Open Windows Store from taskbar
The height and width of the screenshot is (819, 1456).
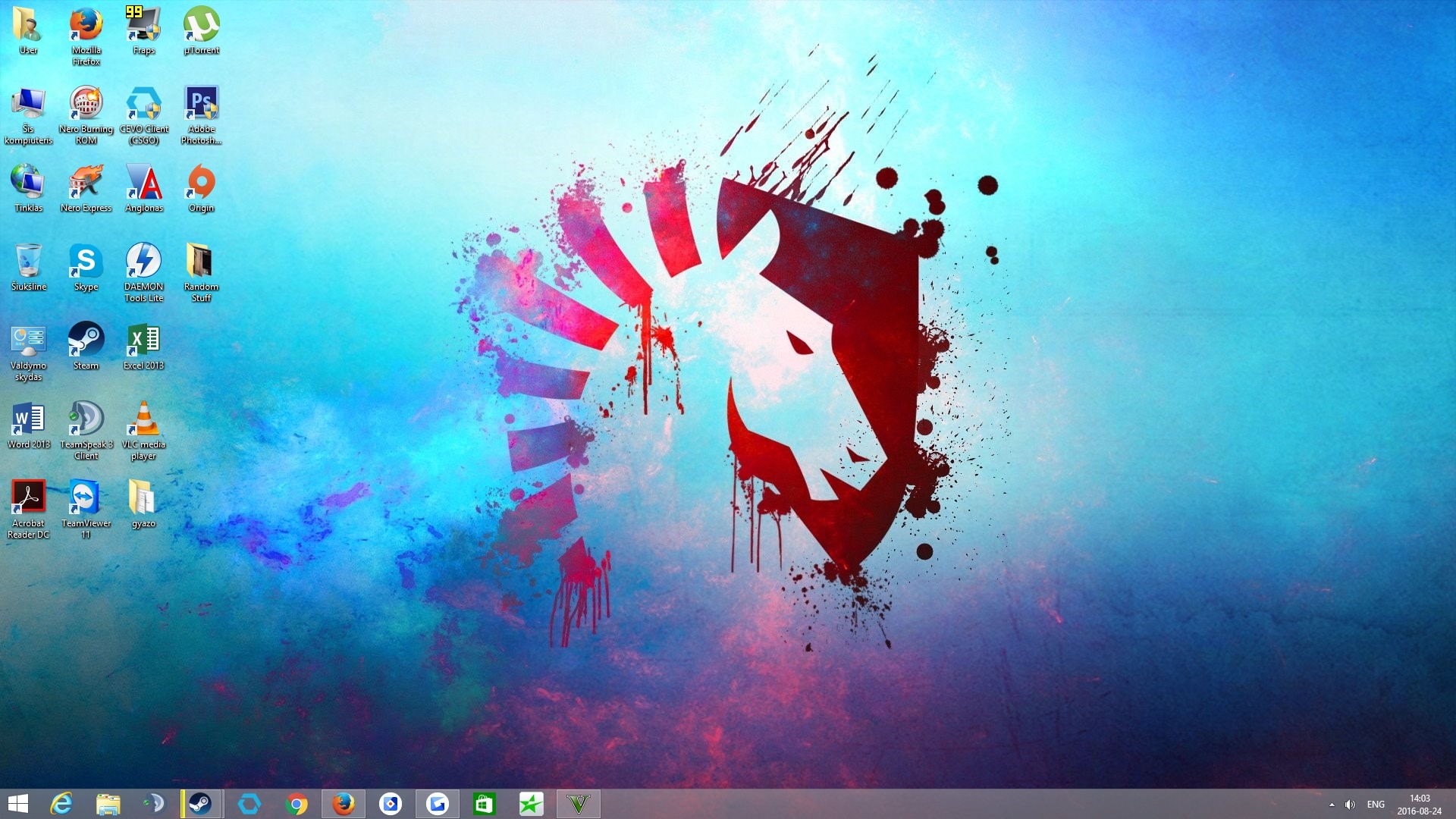point(484,804)
